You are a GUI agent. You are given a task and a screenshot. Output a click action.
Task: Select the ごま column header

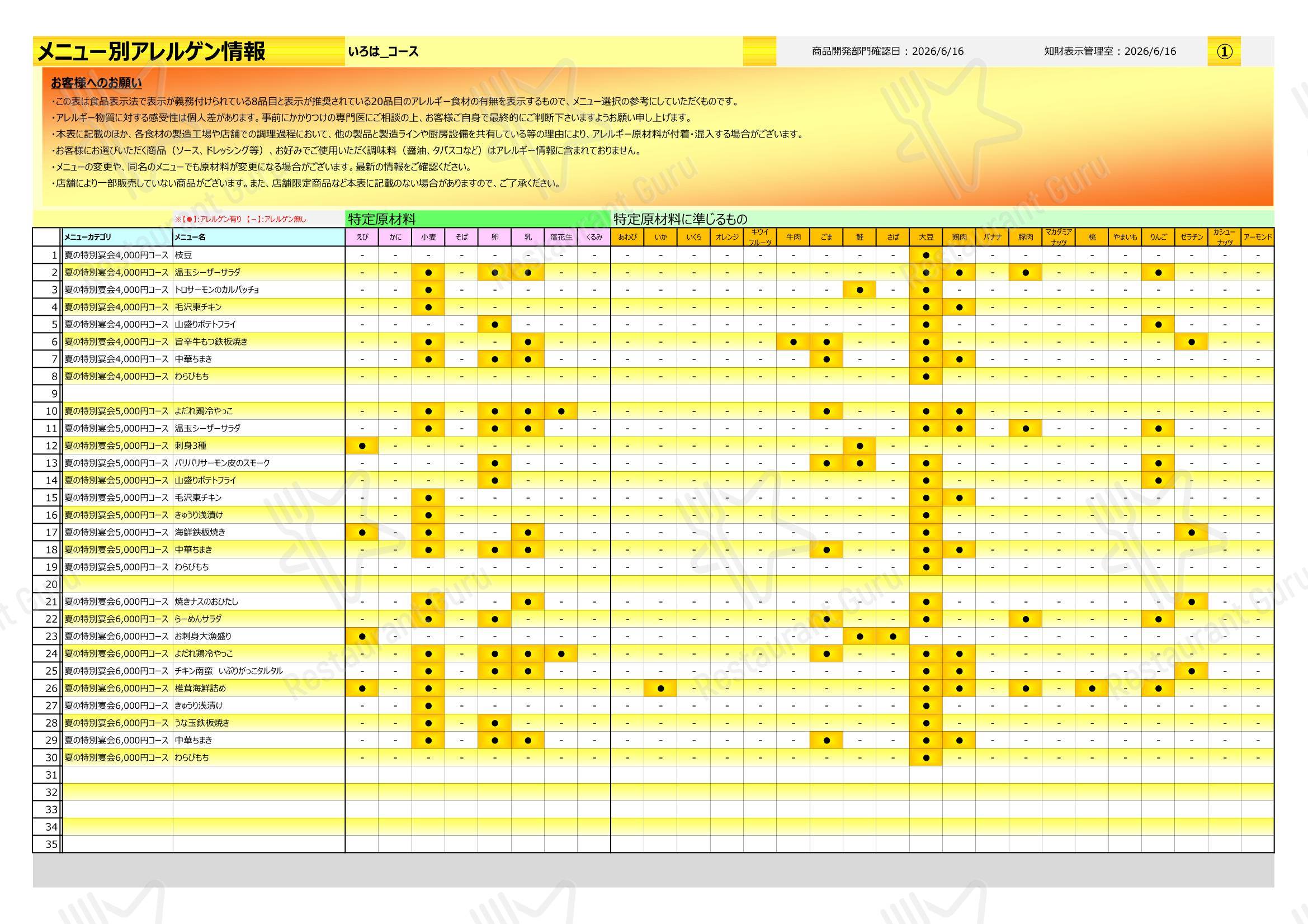(827, 237)
